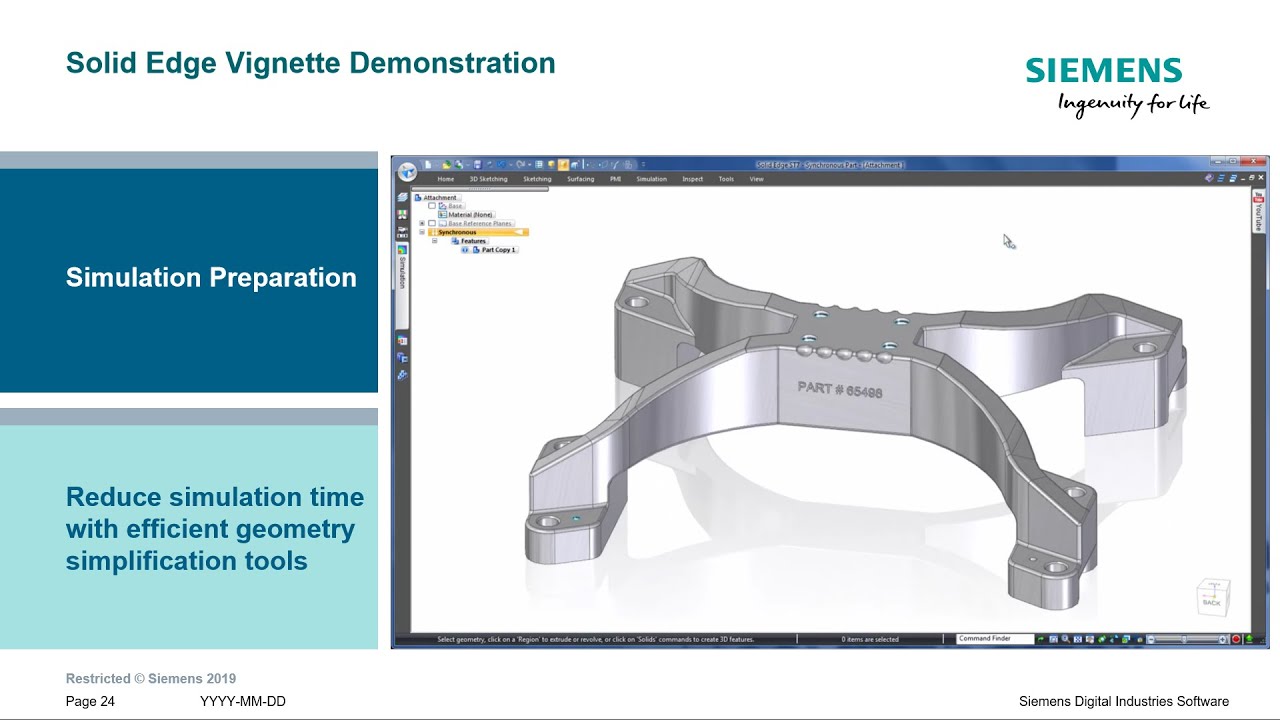
Task: Open the layers icon in left sidebar
Action: 402,197
